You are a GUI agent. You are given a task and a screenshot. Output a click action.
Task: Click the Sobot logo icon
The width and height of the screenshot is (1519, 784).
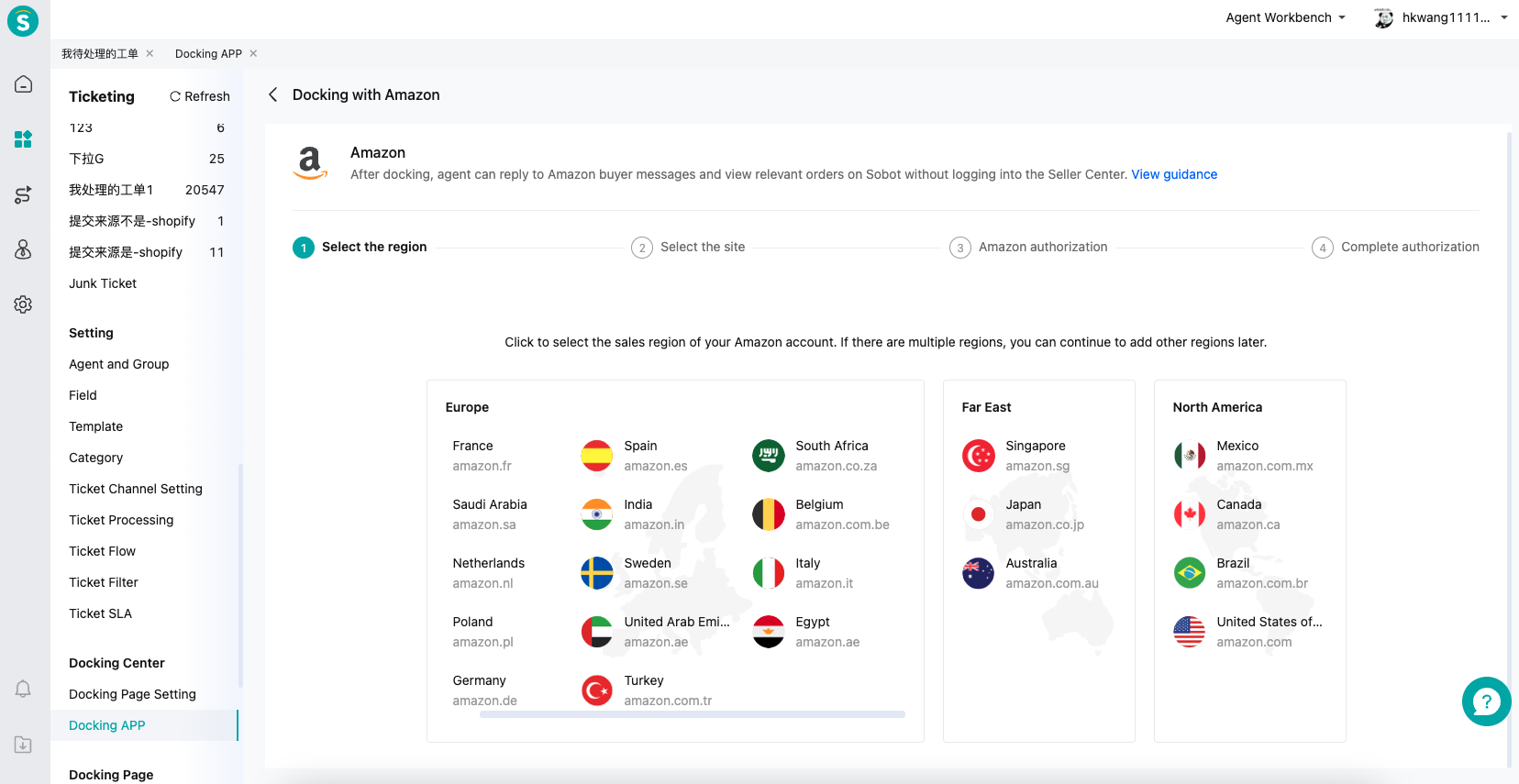point(23,20)
